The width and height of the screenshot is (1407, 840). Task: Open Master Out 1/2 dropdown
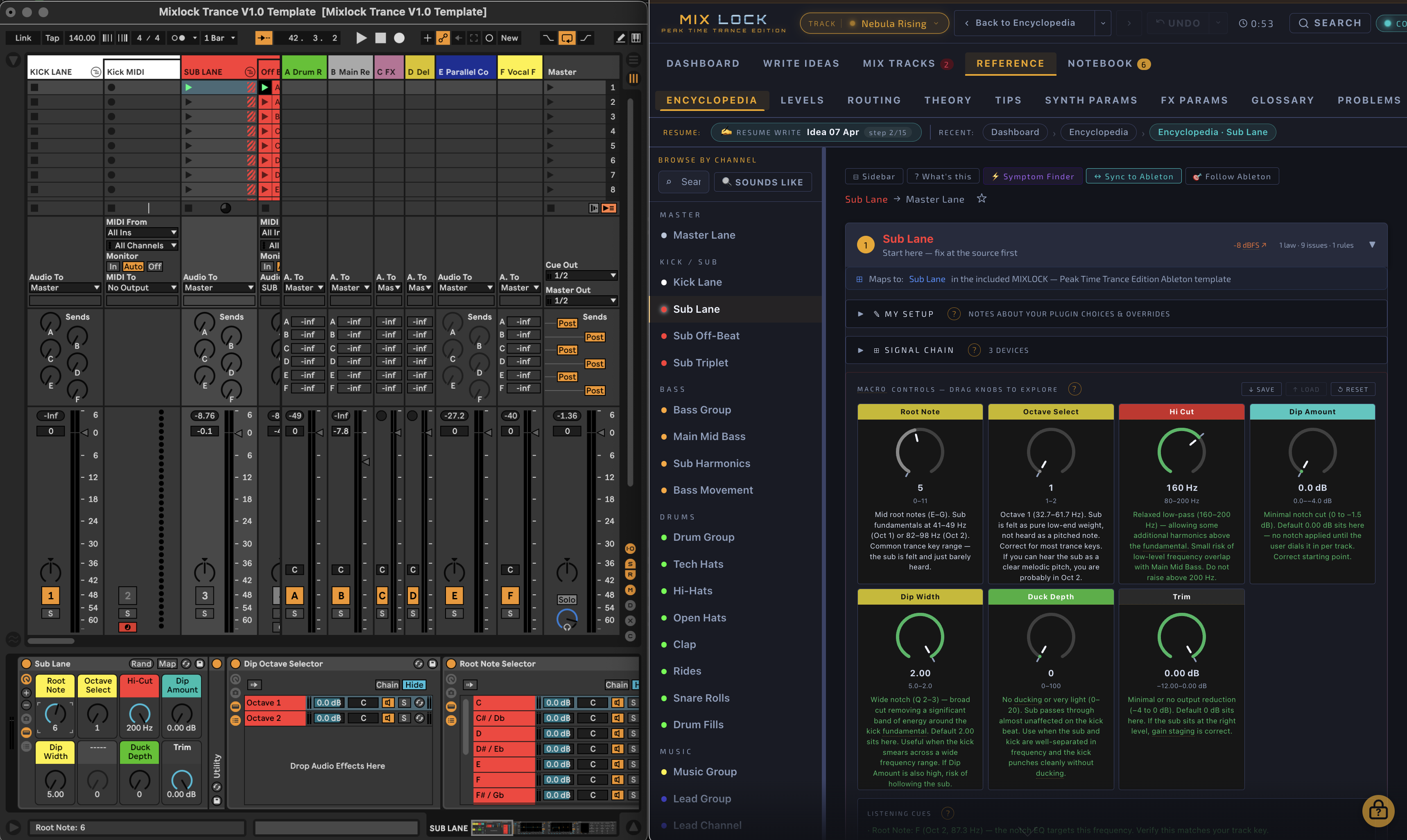581,300
